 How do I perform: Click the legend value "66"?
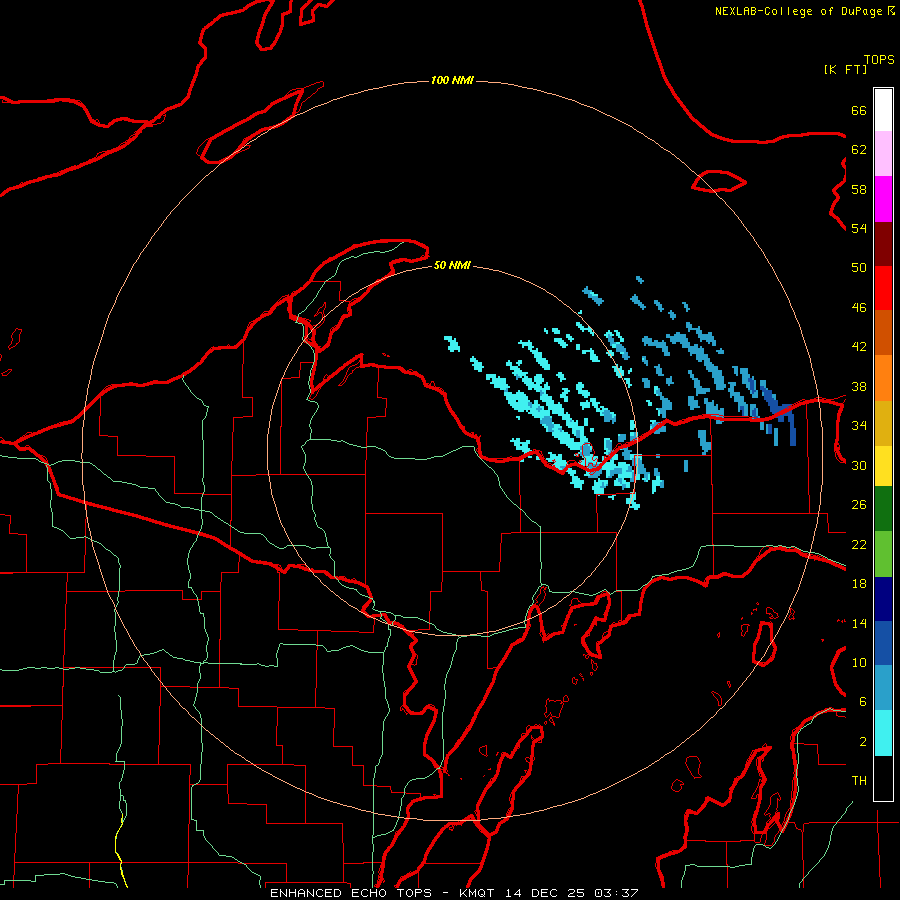(859, 110)
